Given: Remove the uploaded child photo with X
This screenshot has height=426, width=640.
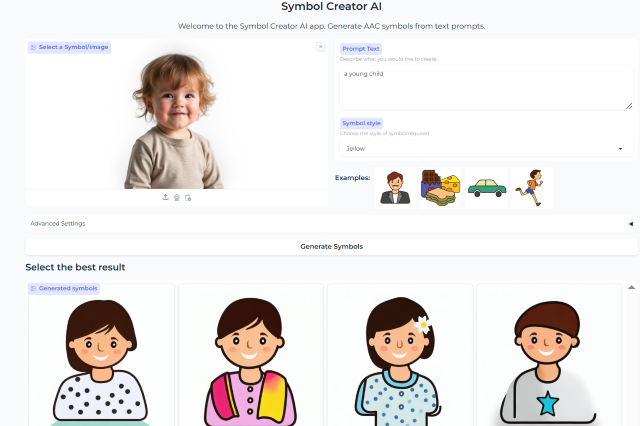Looking at the screenshot, I should [x=320, y=47].
